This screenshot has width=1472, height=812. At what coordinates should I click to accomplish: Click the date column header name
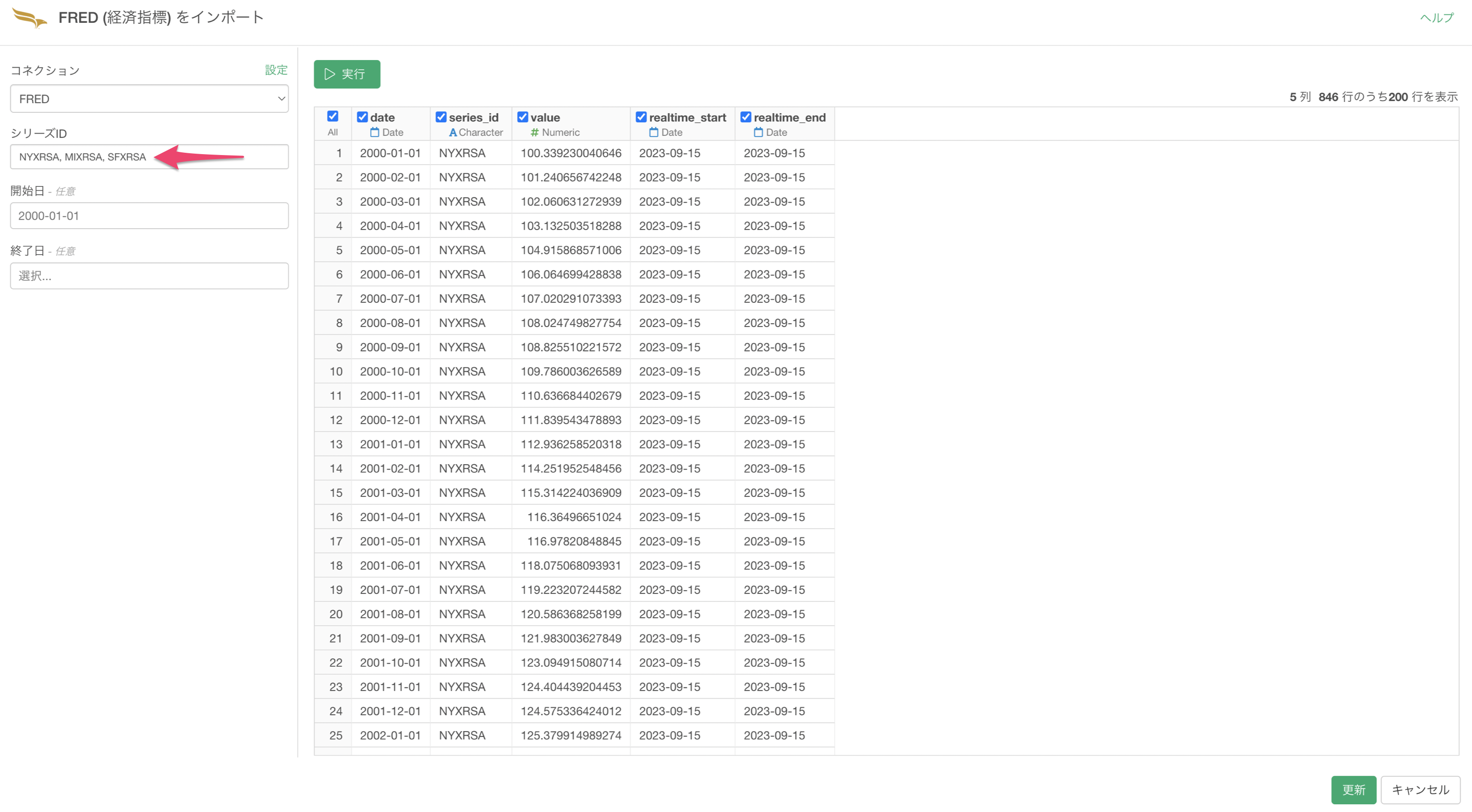[382, 117]
